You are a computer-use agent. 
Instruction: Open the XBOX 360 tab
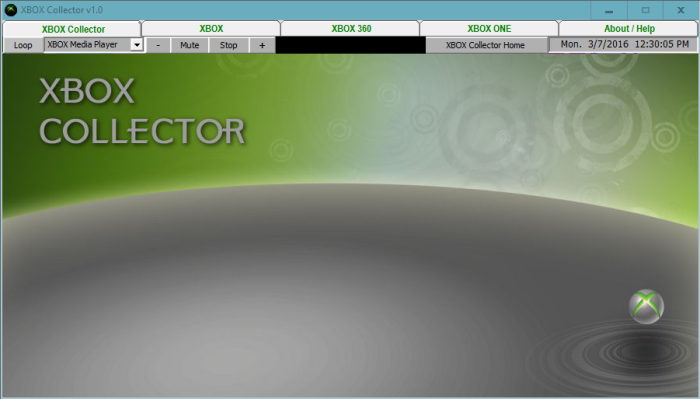(x=351, y=29)
